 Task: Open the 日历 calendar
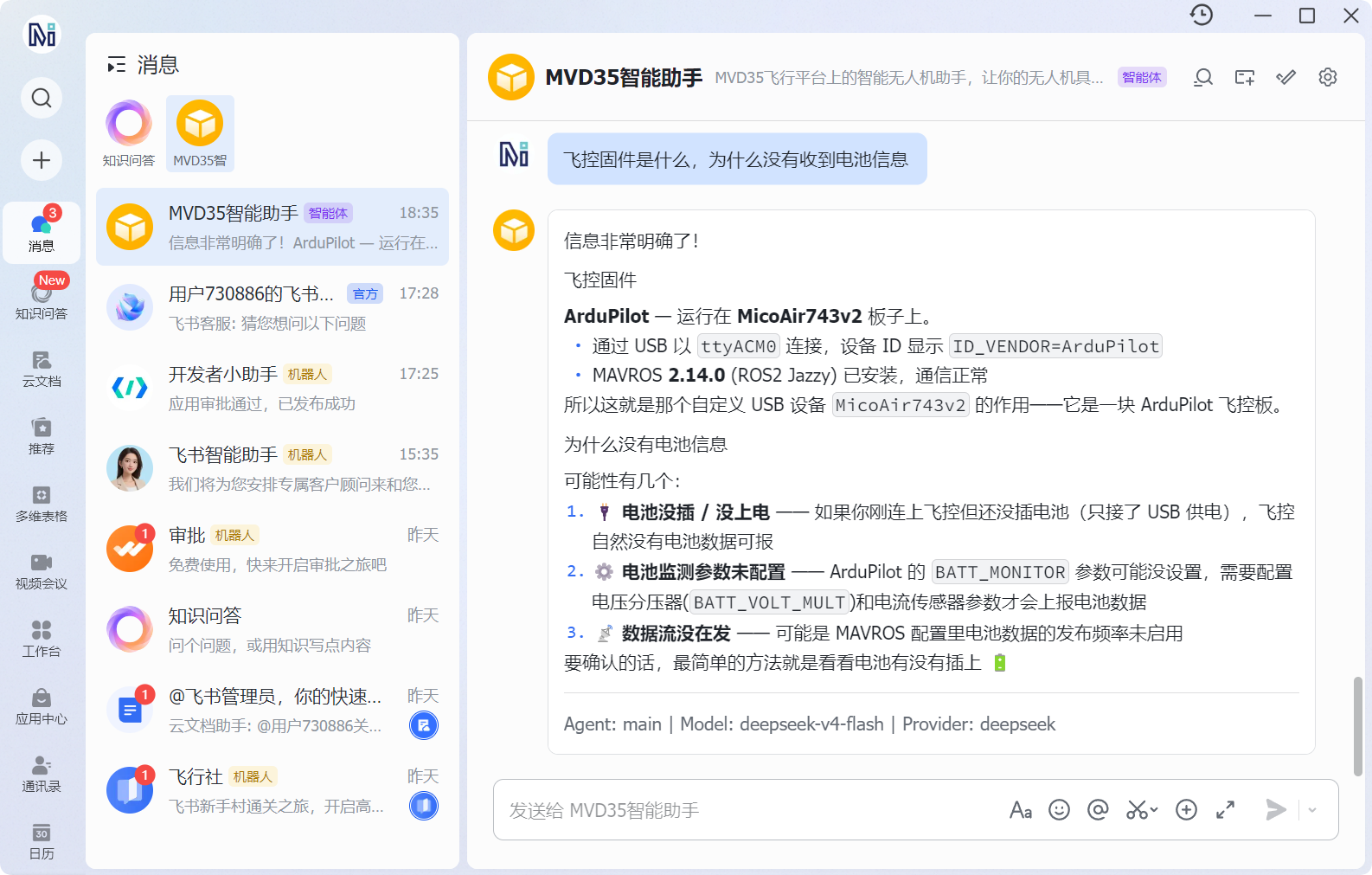(42, 840)
